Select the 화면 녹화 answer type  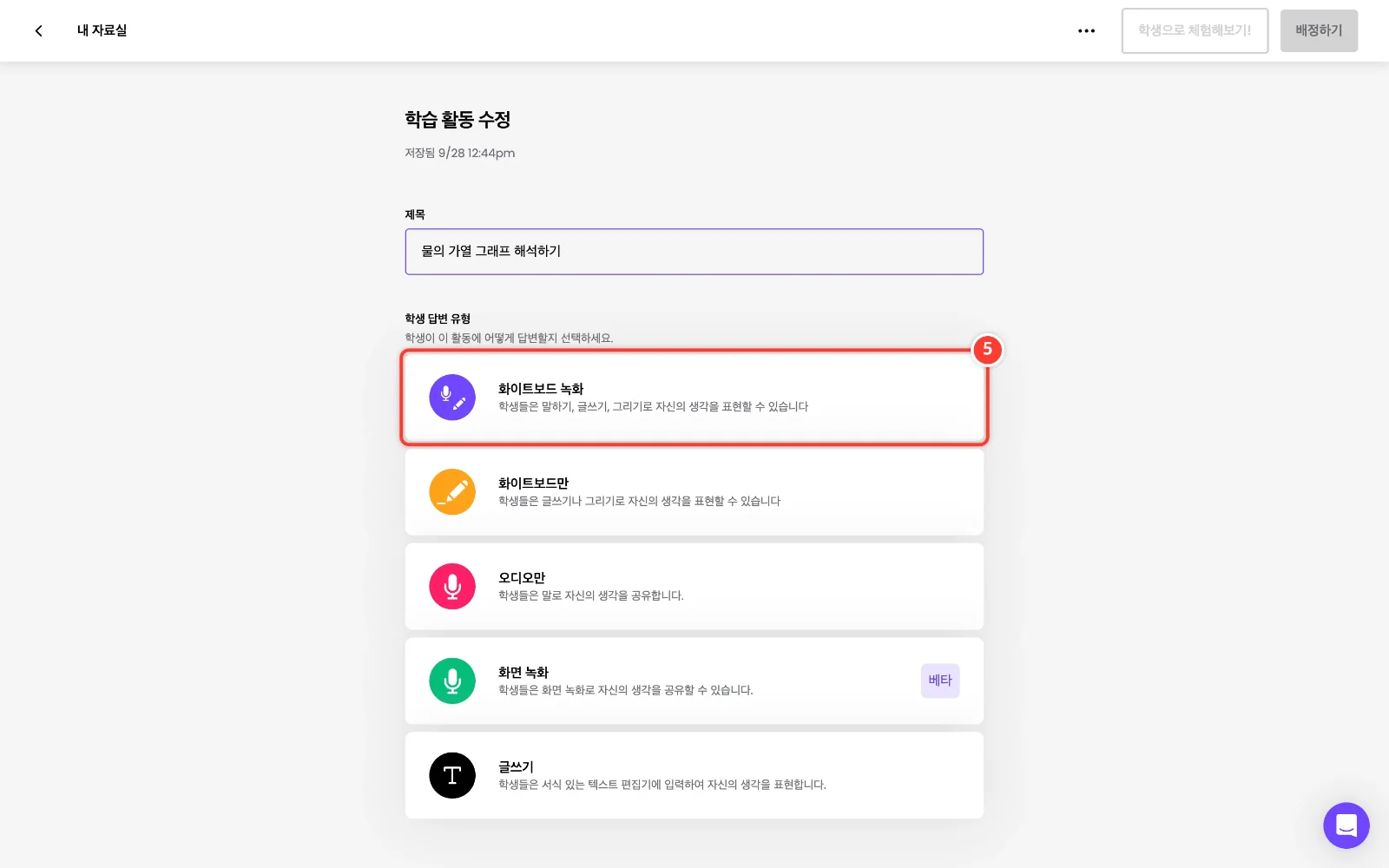[x=694, y=681]
